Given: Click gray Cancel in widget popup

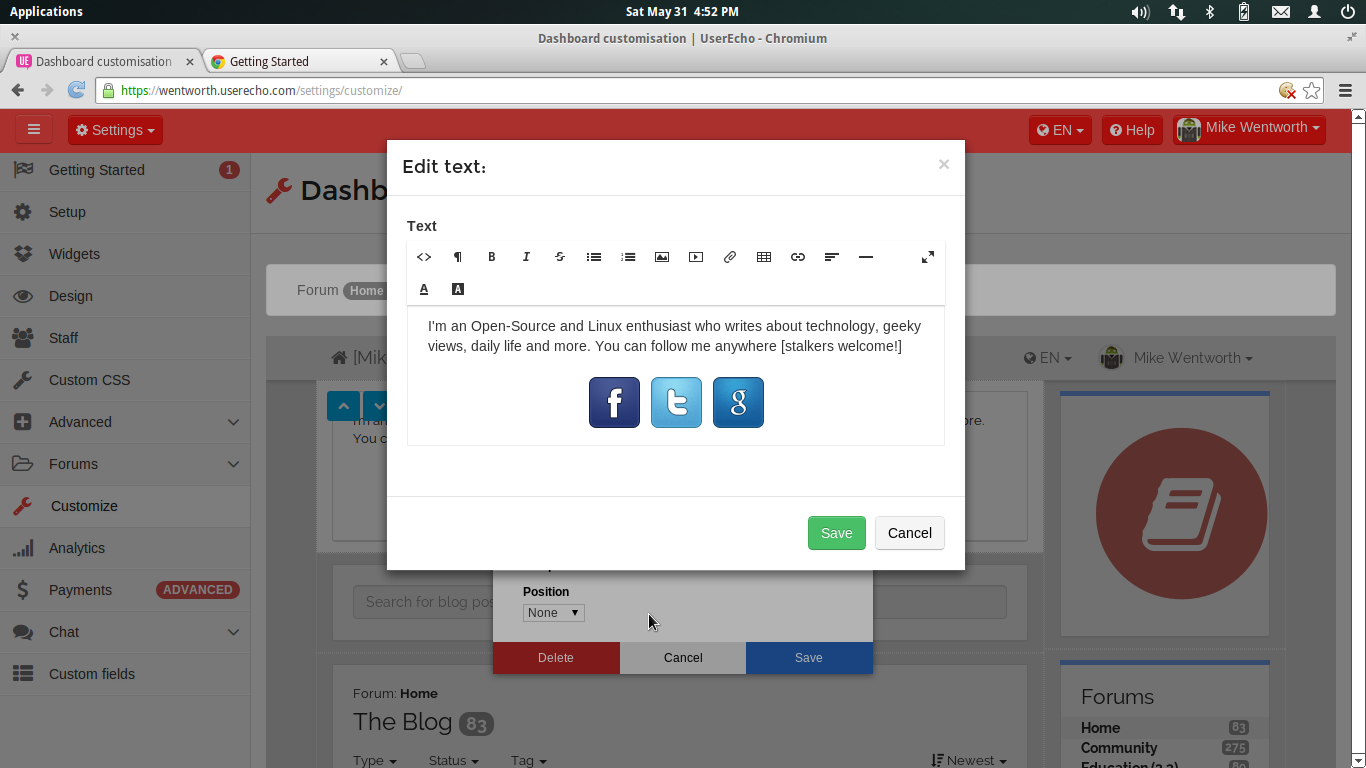Looking at the screenshot, I should click(683, 657).
